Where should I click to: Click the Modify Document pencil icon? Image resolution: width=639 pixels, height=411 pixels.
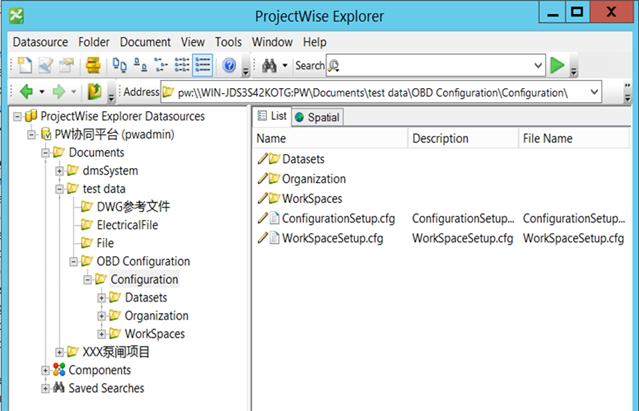point(46,65)
